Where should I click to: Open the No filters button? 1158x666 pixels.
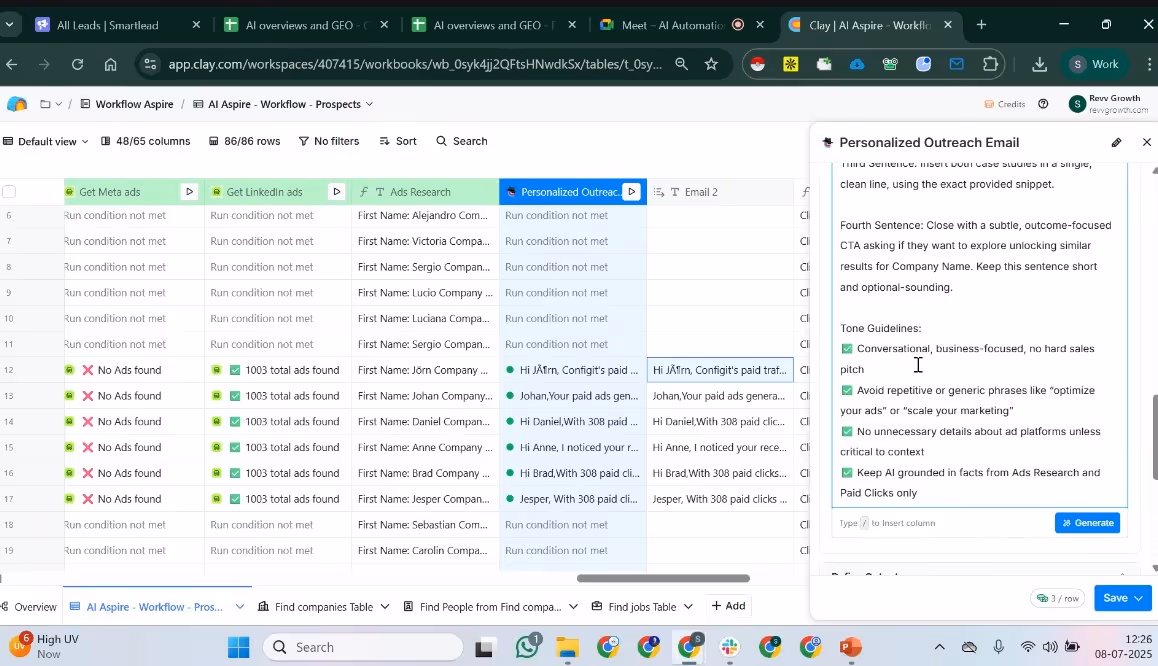point(329,141)
